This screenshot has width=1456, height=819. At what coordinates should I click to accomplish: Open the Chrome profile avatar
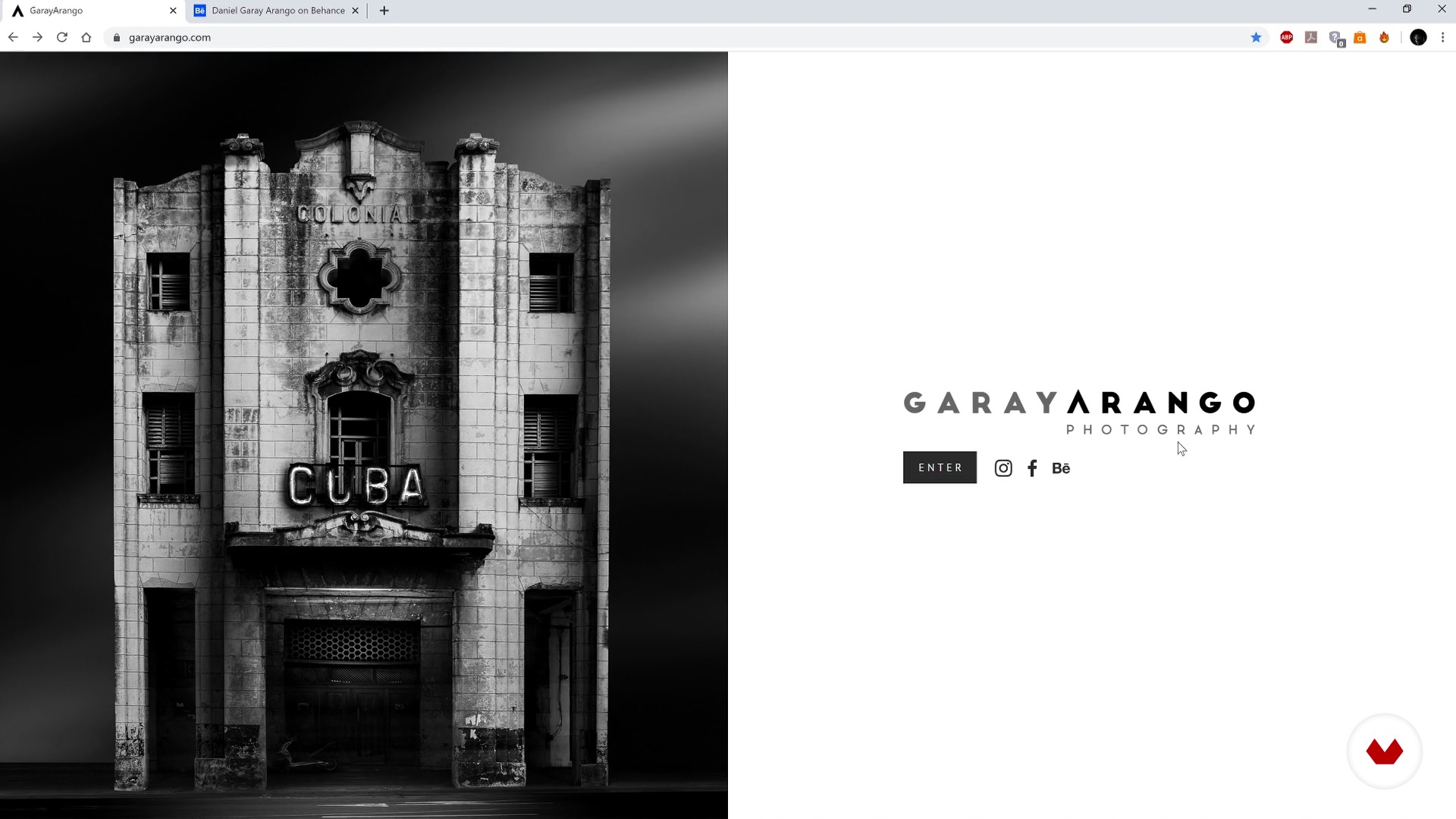(1418, 37)
